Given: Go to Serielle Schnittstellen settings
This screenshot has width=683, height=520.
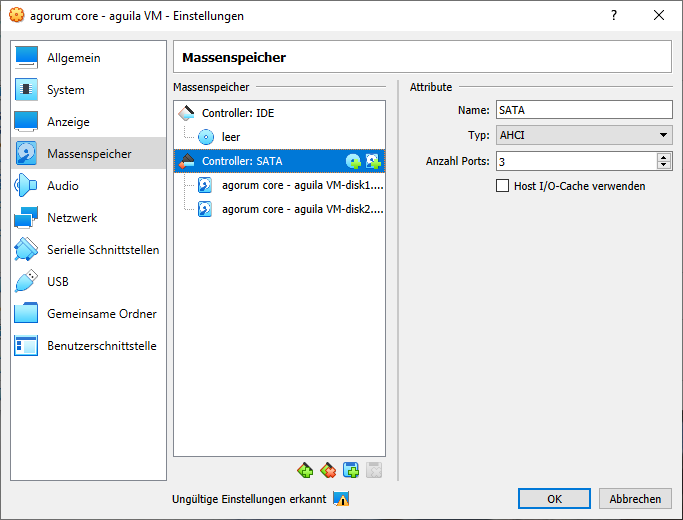Looking at the screenshot, I should pos(88,250).
